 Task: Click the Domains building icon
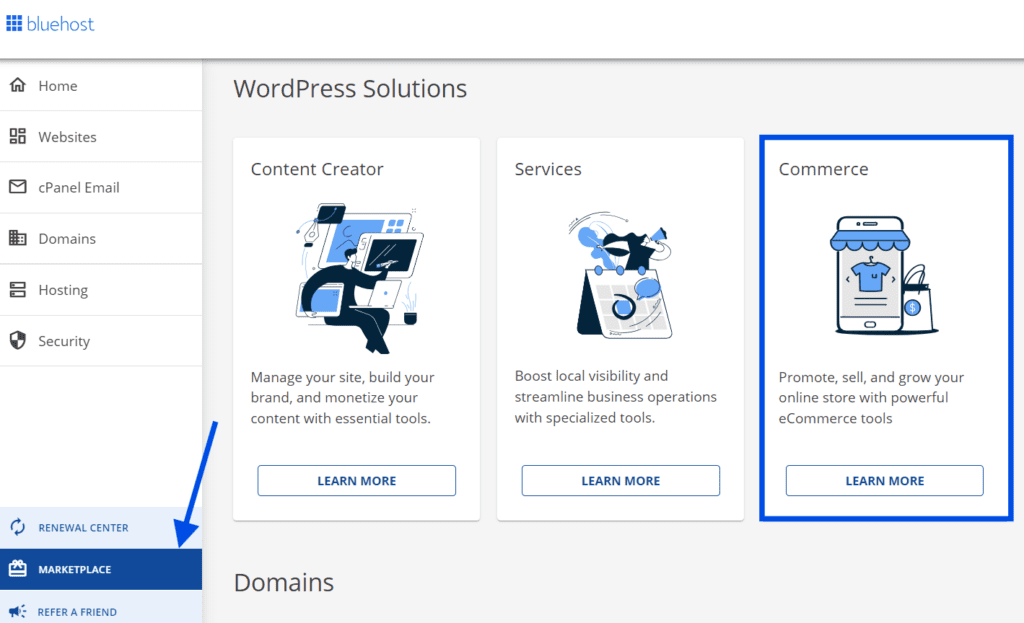point(18,238)
